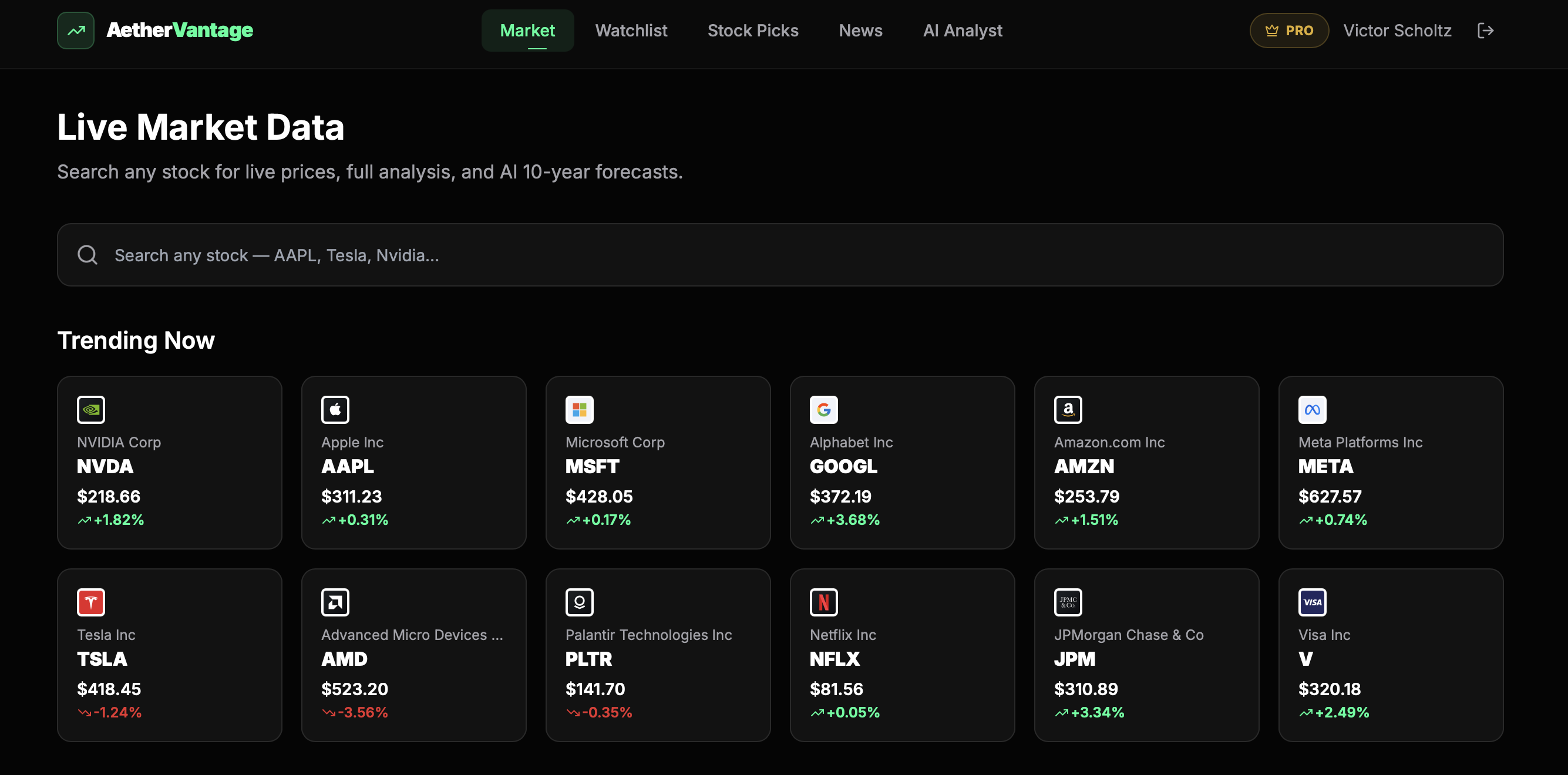Click the NVIDIA logo icon

click(x=90, y=409)
